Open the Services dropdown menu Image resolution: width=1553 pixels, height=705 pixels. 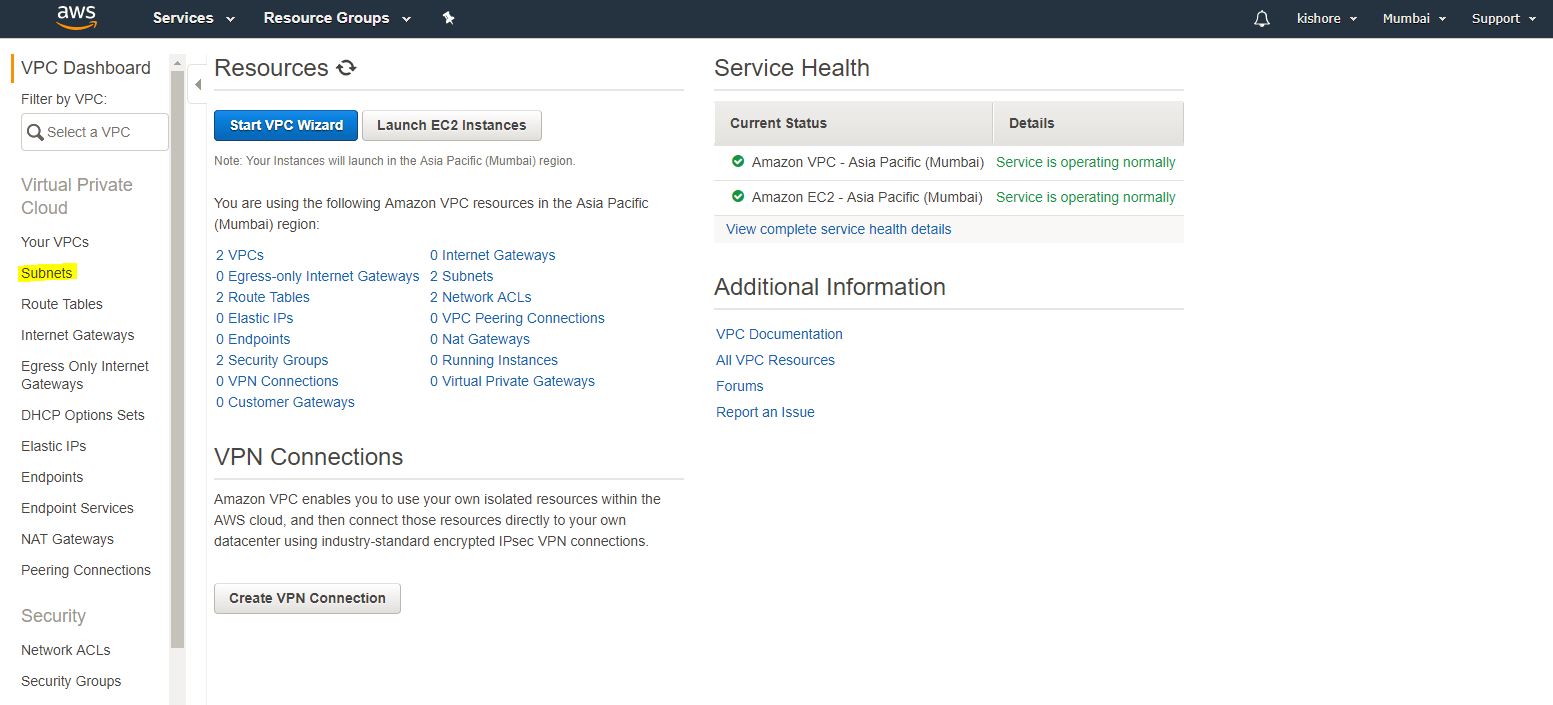(193, 18)
